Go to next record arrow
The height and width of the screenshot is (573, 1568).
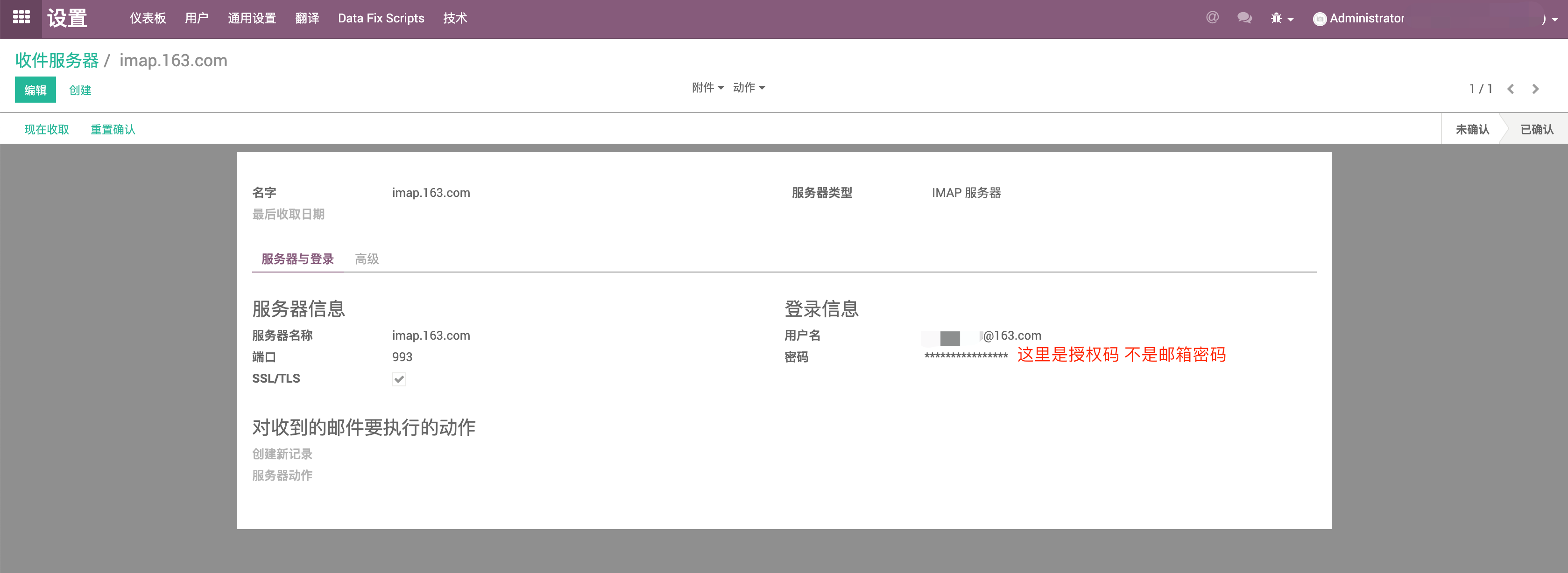pyautogui.click(x=1535, y=89)
